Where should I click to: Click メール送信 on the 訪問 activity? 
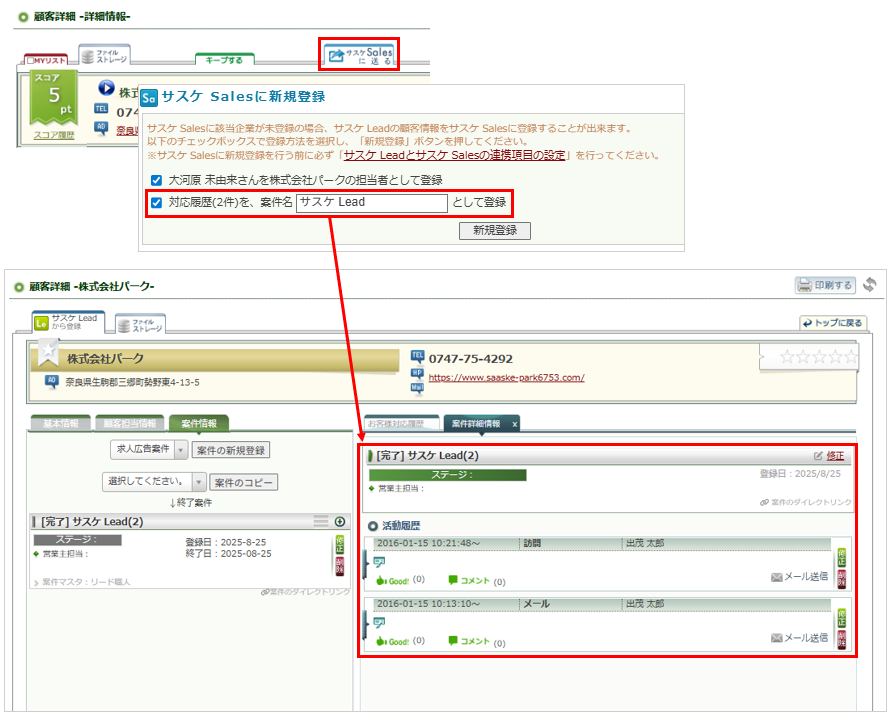pos(799,577)
